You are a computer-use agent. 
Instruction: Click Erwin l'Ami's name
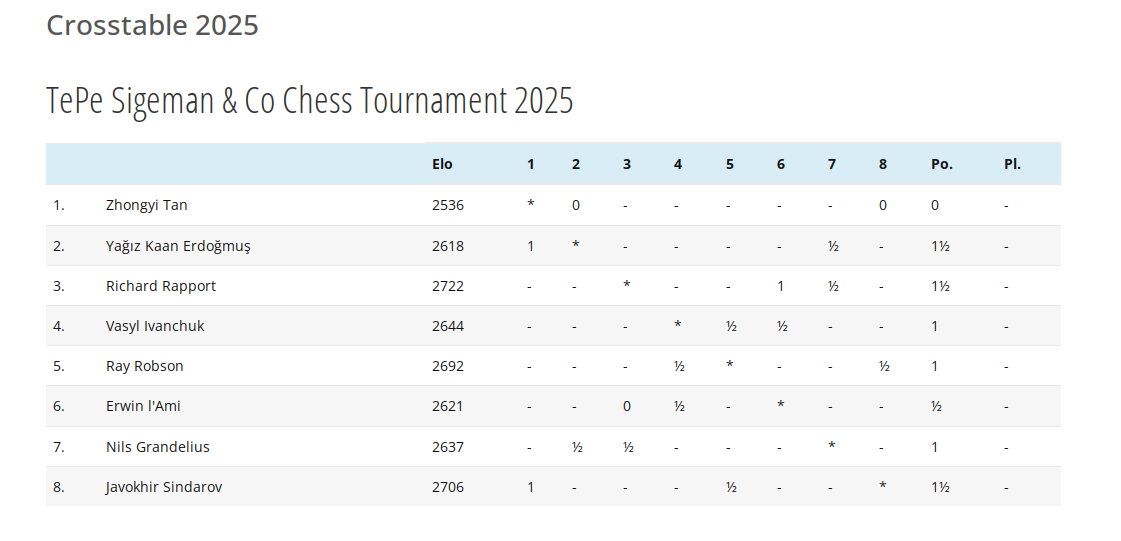click(x=143, y=406)
